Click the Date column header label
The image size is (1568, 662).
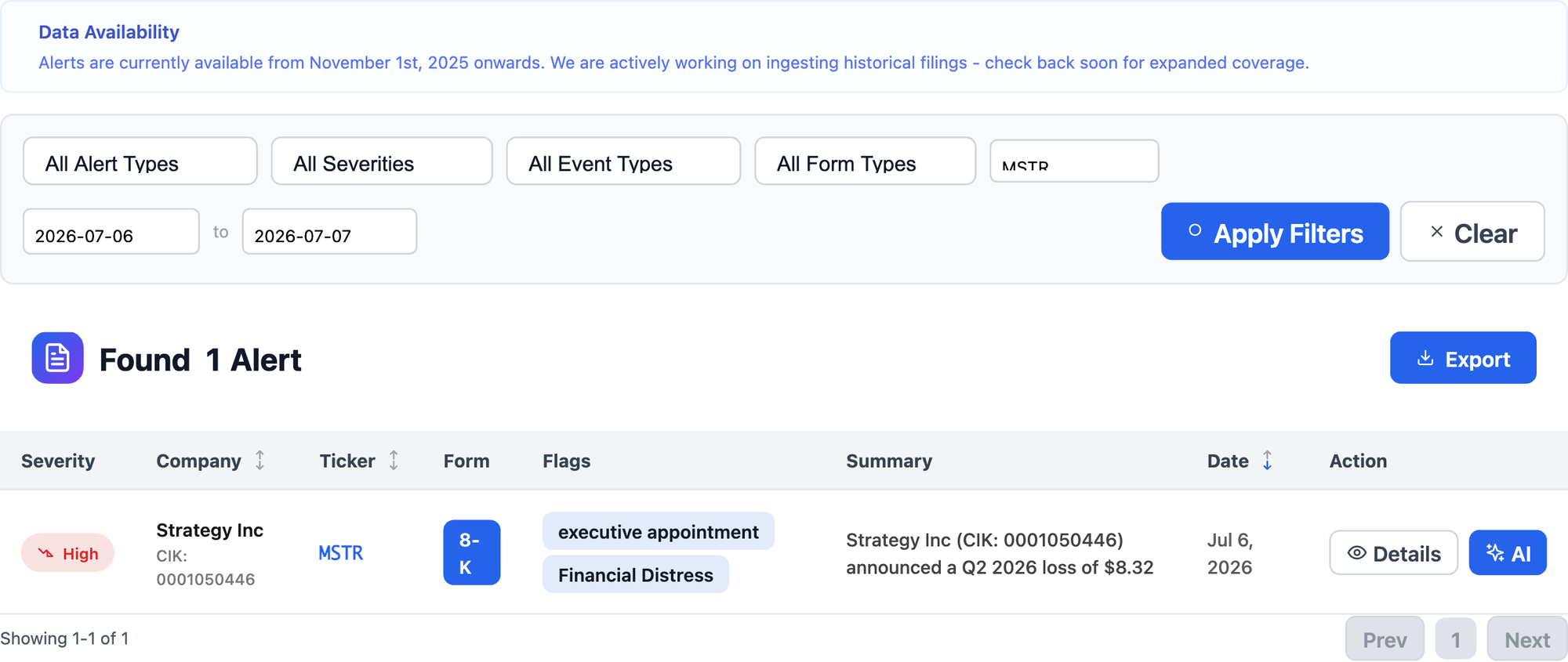pyautogui.click(x=1228, y=461)
